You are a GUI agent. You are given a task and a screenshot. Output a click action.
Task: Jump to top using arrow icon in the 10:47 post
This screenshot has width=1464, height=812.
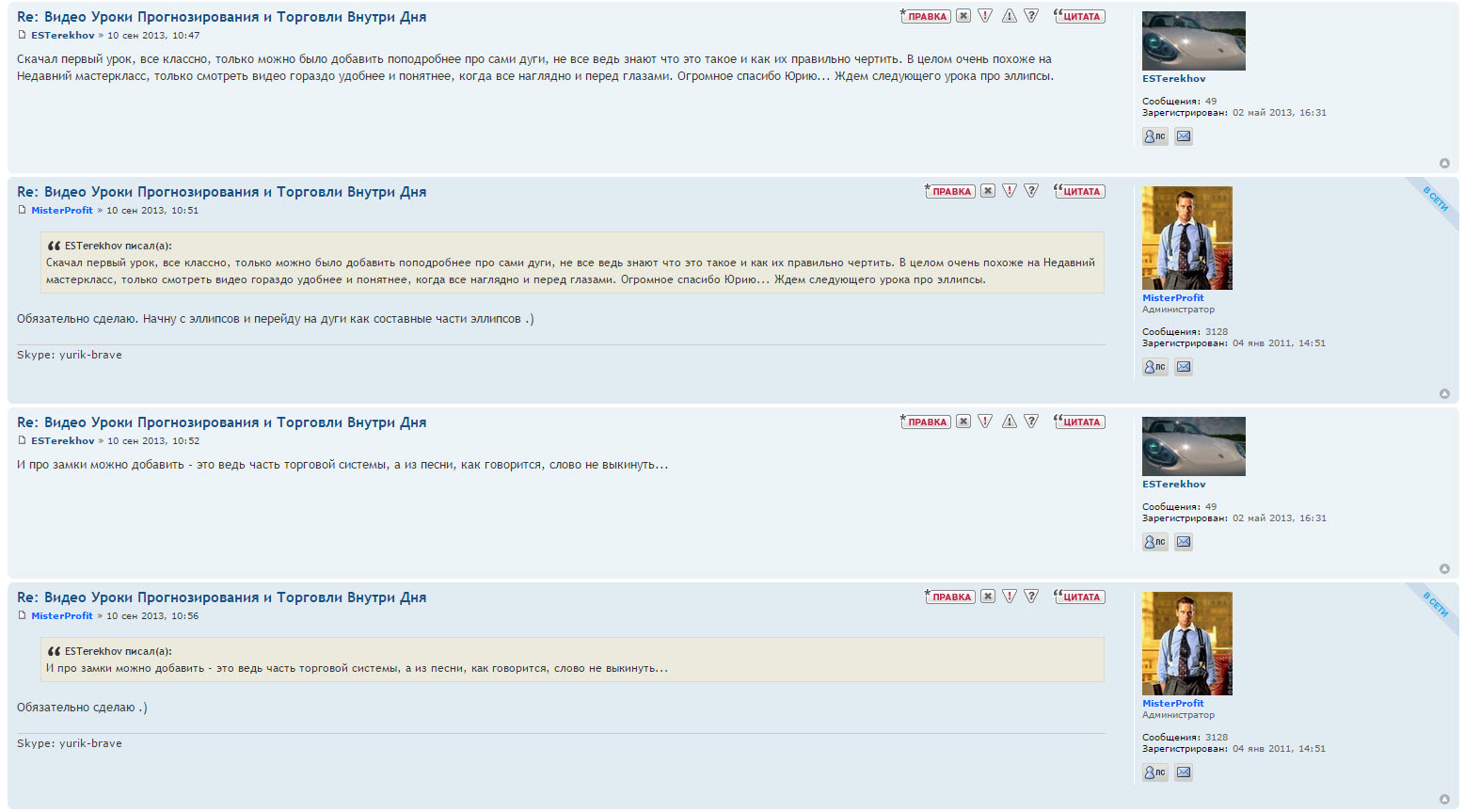point(1444,164)
